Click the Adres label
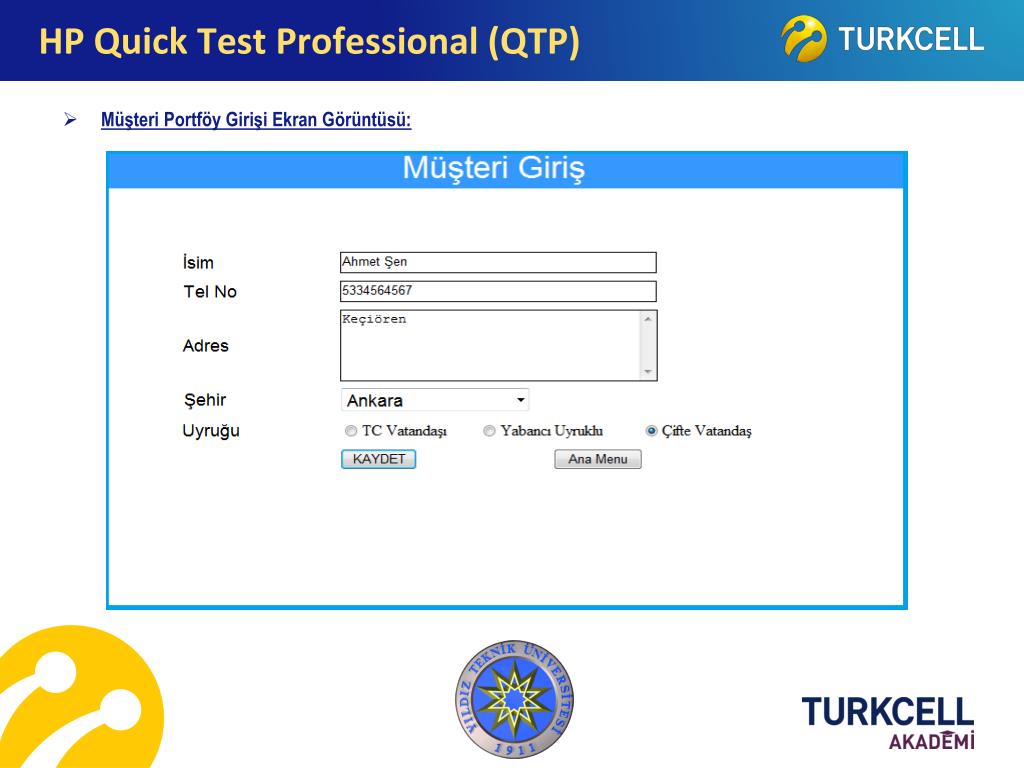This screenshot has width=1024, height=768. (x=206, y=345)
